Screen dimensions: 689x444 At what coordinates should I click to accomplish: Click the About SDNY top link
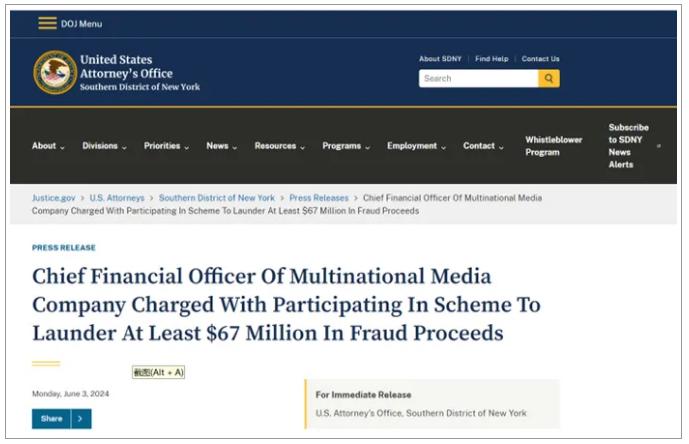[x=442, y=59]
